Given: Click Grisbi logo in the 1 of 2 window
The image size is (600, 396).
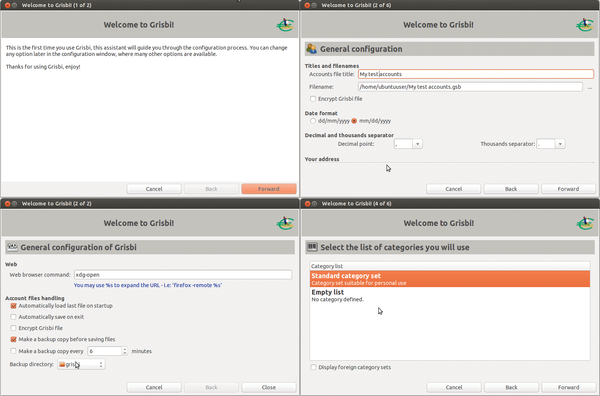Looking at the screenshot, I should (x=285, y=25).
